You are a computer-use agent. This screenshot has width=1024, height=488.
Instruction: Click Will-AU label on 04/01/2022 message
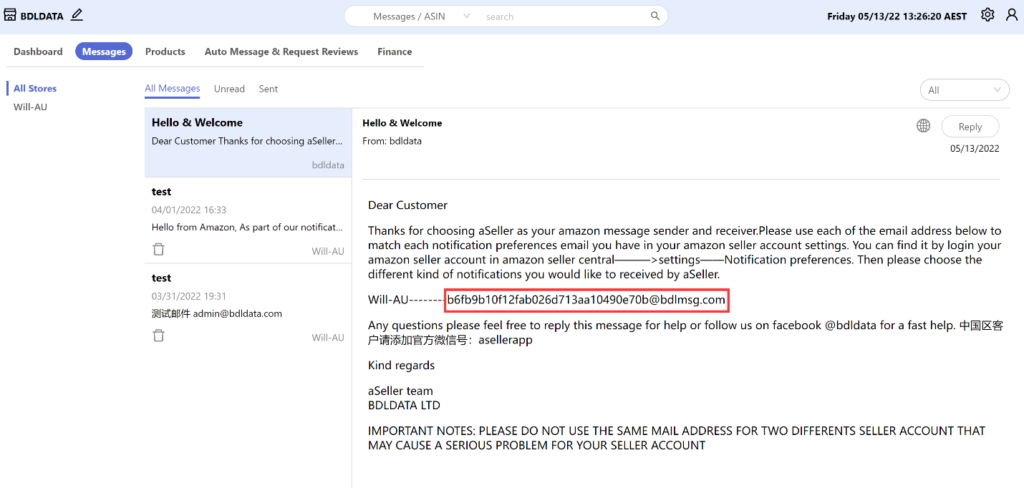pyautogui.click(x=328, y=252)
